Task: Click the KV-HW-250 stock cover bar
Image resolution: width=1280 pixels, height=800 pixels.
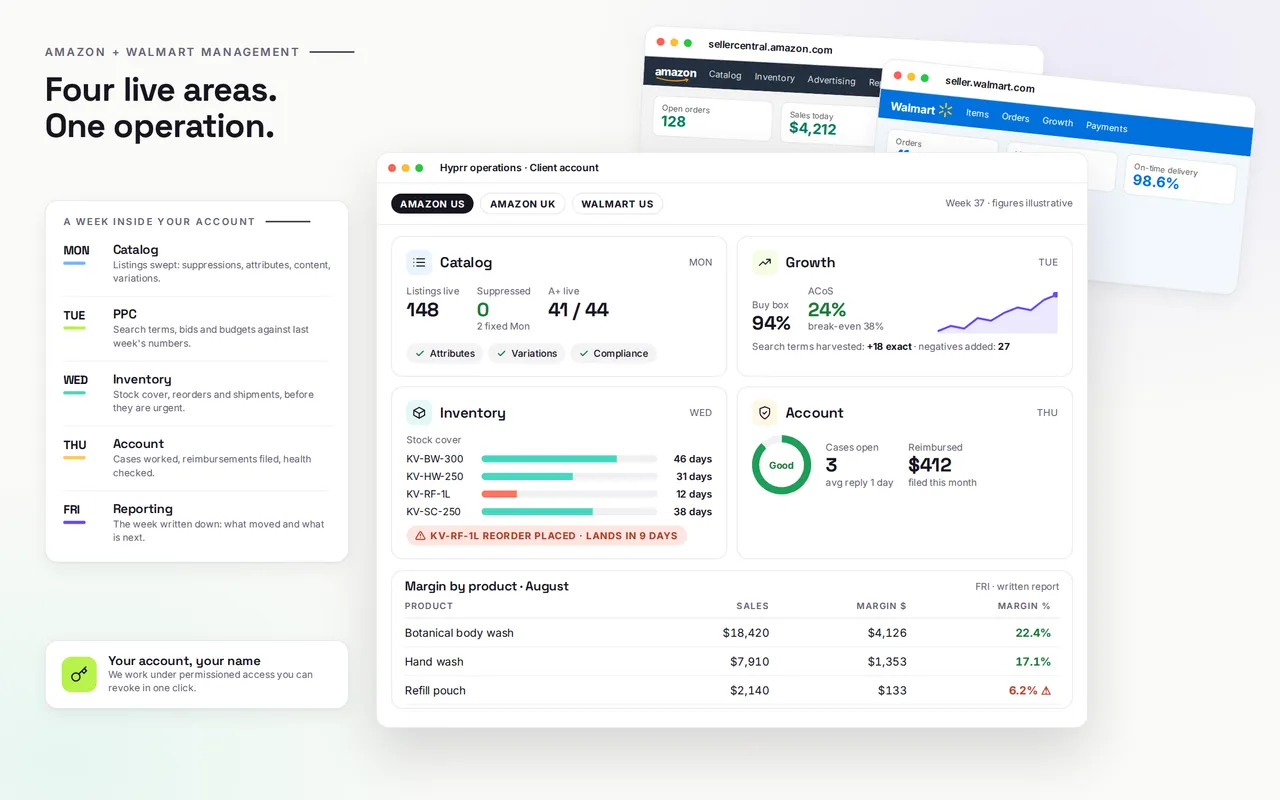Action: click(x=569, y=476)
